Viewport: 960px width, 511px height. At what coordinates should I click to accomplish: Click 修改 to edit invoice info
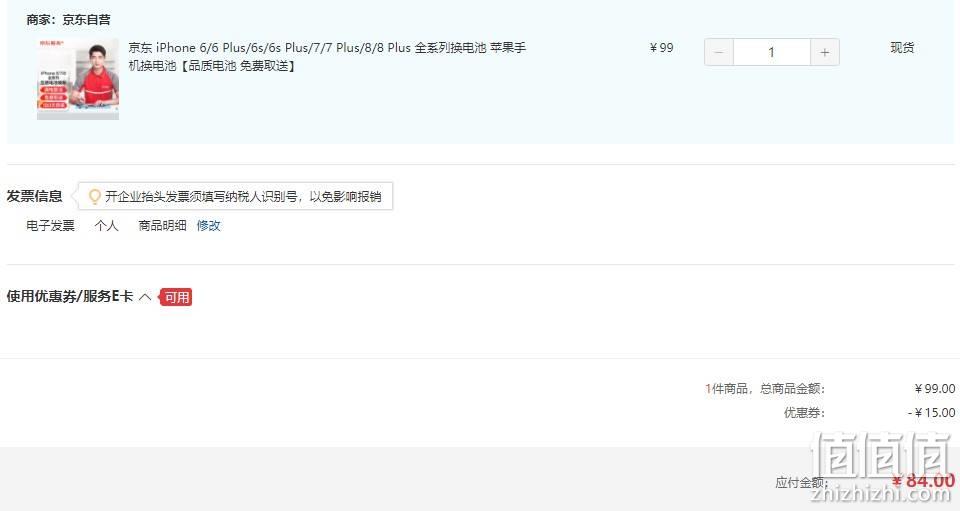click(208, 226)
